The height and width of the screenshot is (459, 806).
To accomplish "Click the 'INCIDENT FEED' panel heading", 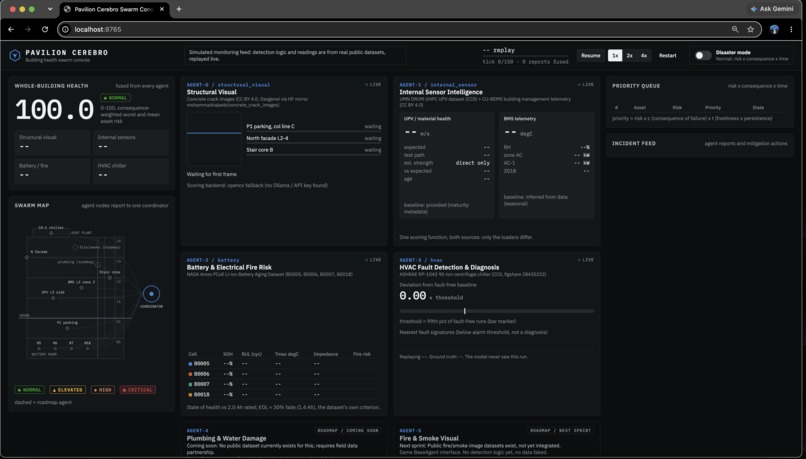I will click(633, 143).
